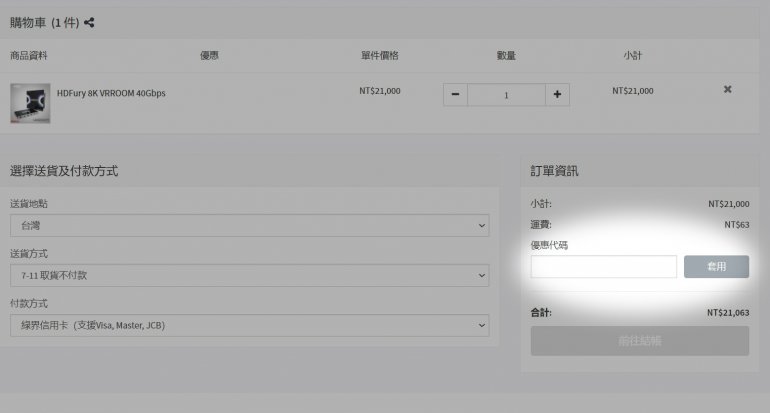Decrease quantity with the minus button
The width and height of the screenshot is (770, 413).
pos(455,95)
